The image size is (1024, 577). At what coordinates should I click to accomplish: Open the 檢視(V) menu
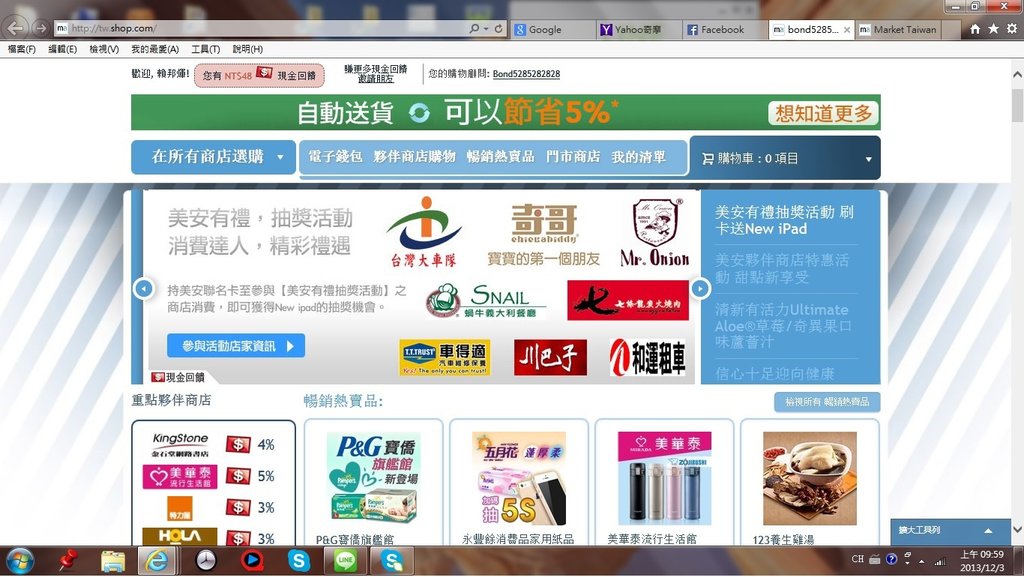[x=104, y=49]
